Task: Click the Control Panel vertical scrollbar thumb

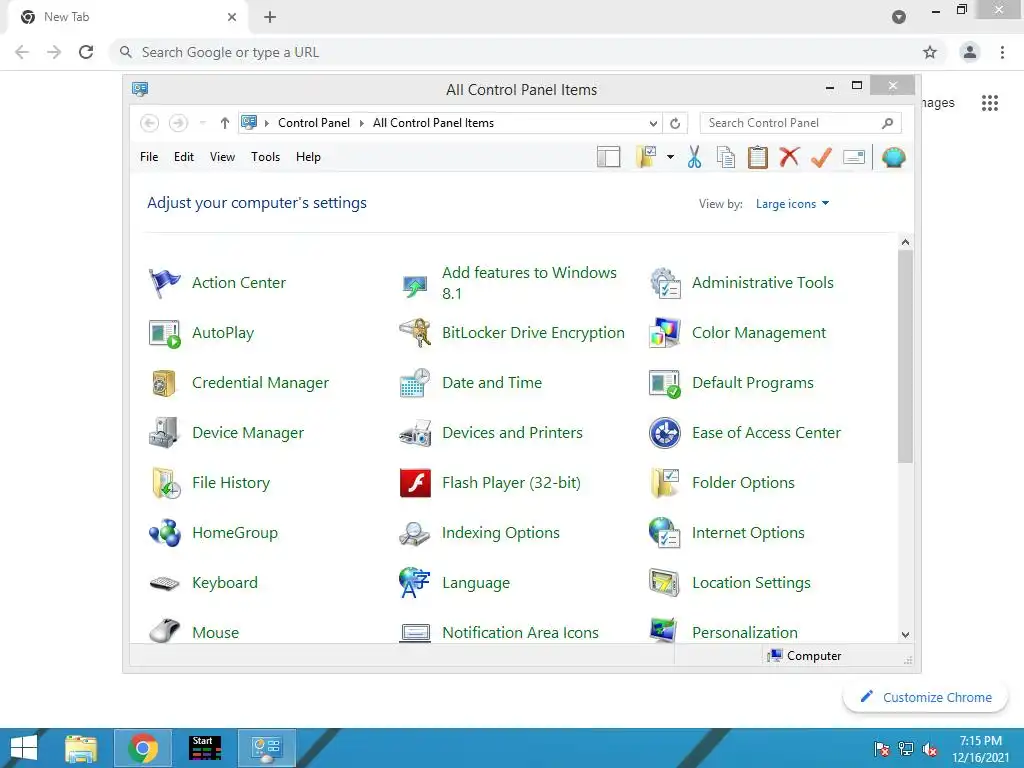Action: (x=905, y=357)
